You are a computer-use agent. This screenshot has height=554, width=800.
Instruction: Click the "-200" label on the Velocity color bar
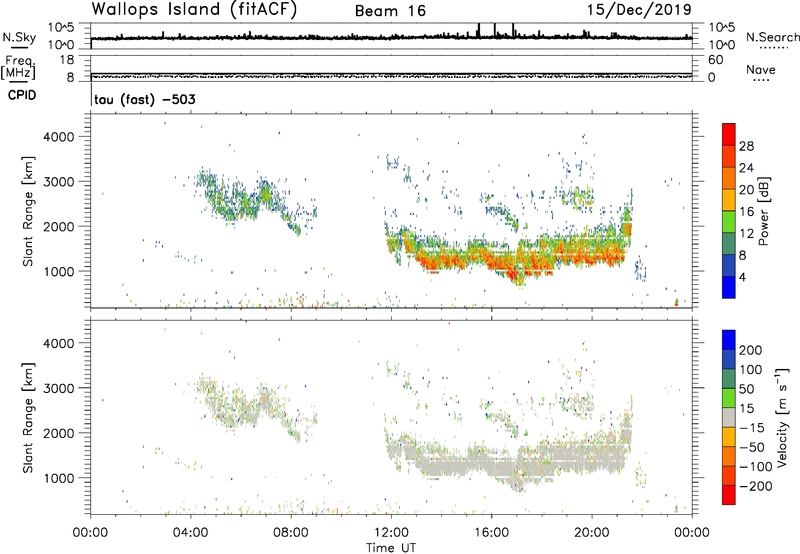[x=756, y=486]
